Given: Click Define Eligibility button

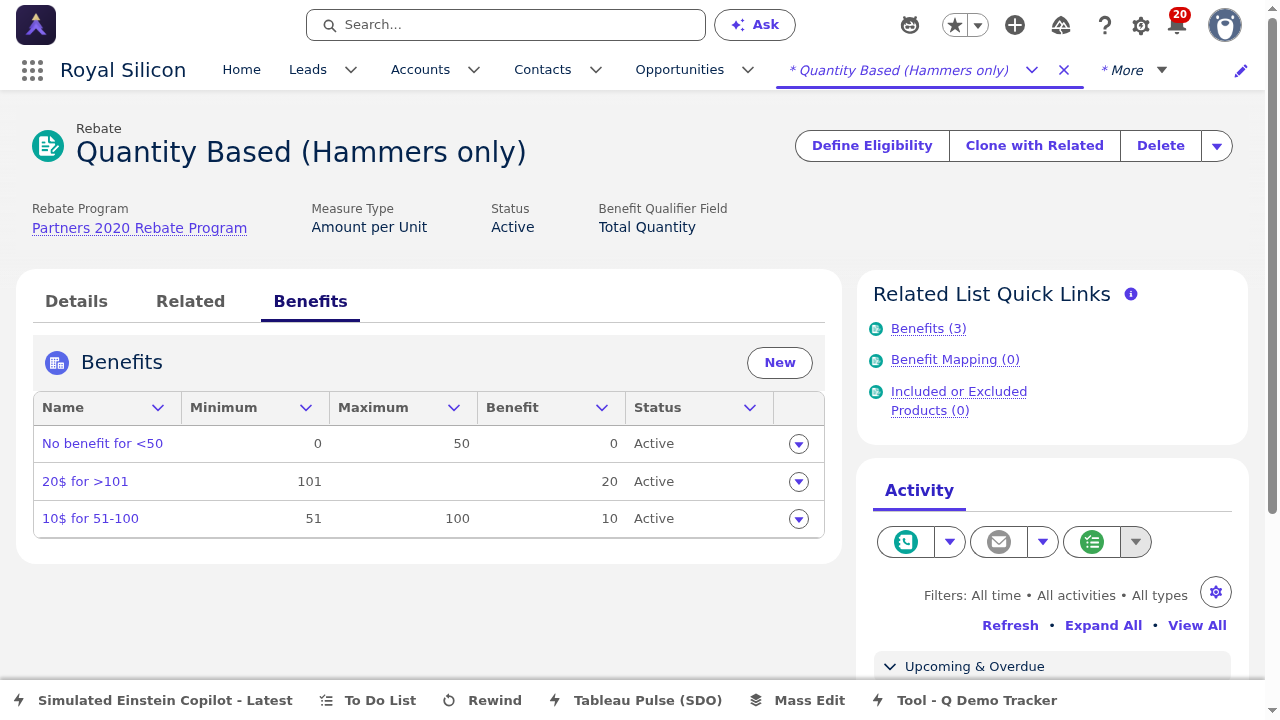Looking at the screenshot, I should click(x=872, y=146).
